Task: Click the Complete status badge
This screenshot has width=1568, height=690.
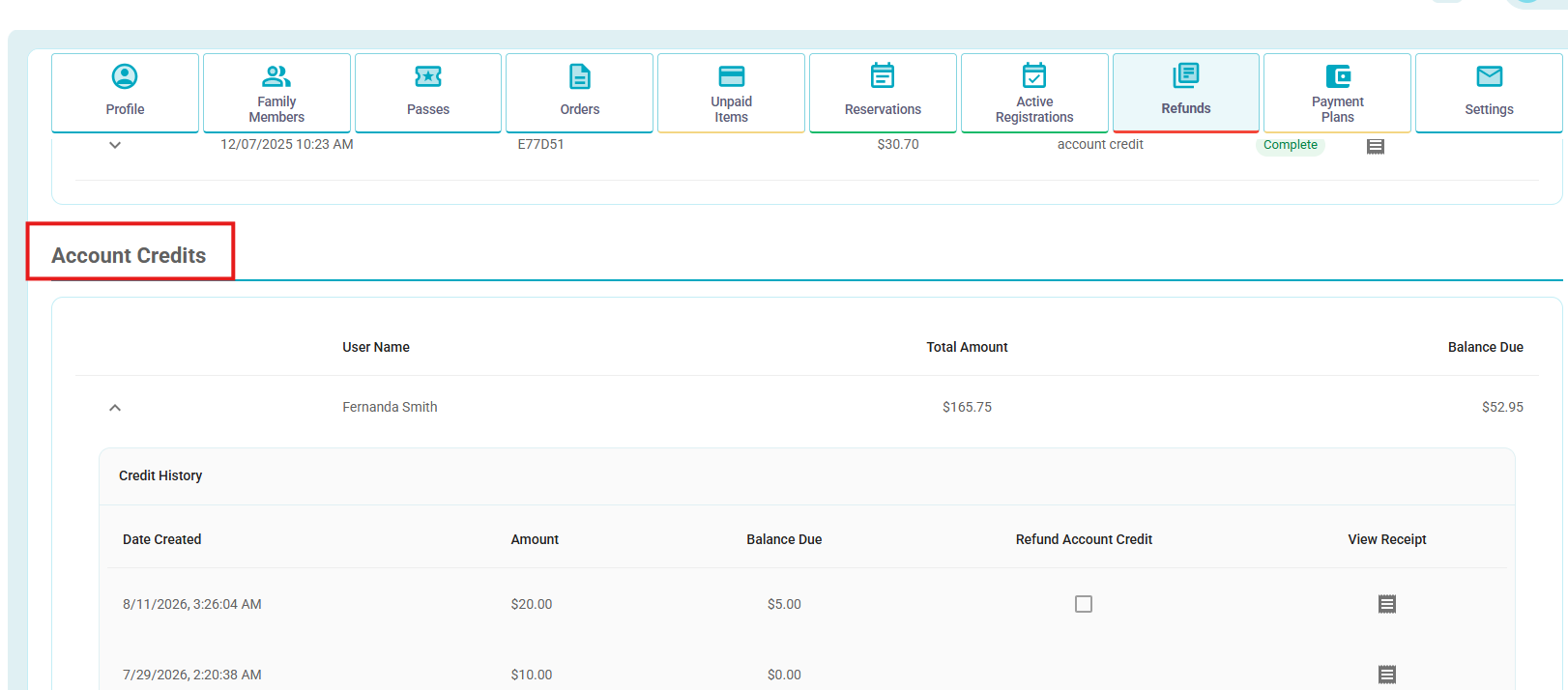Action: (x=1291, y=145)
